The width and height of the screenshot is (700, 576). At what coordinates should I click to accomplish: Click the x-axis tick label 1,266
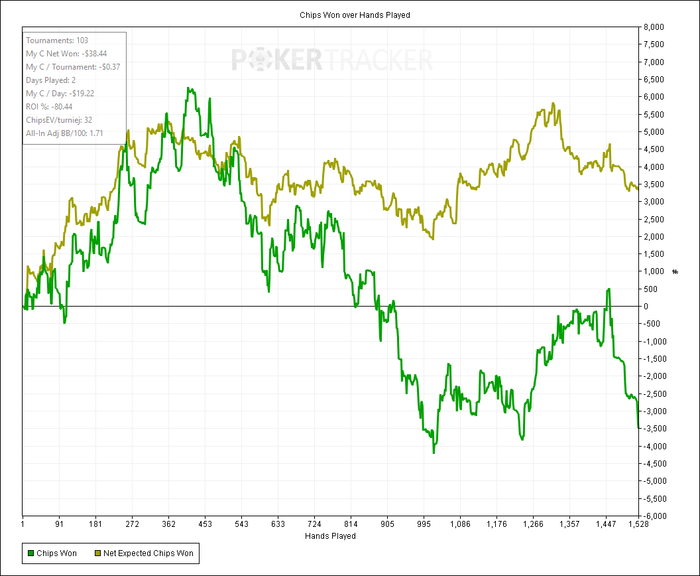[533, 524]
